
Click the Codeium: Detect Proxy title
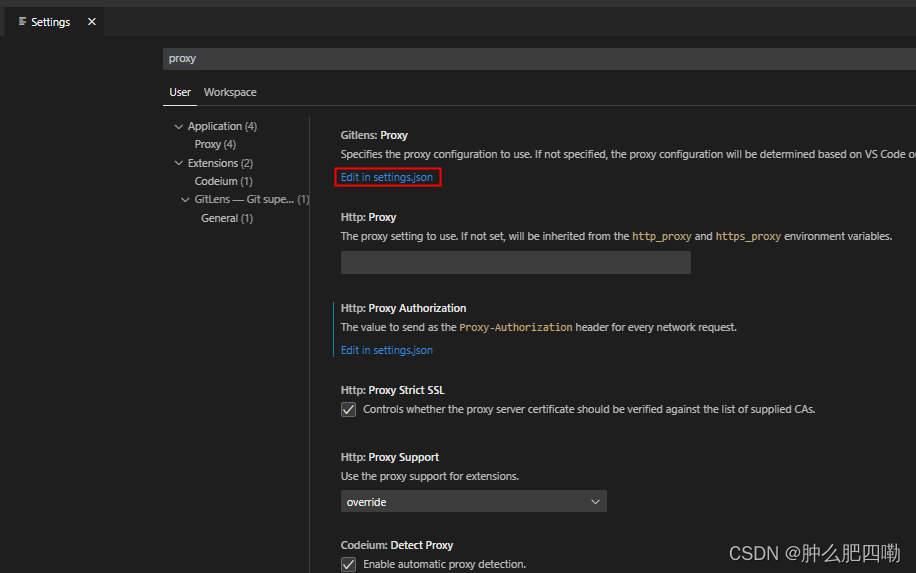coord(397,545)
